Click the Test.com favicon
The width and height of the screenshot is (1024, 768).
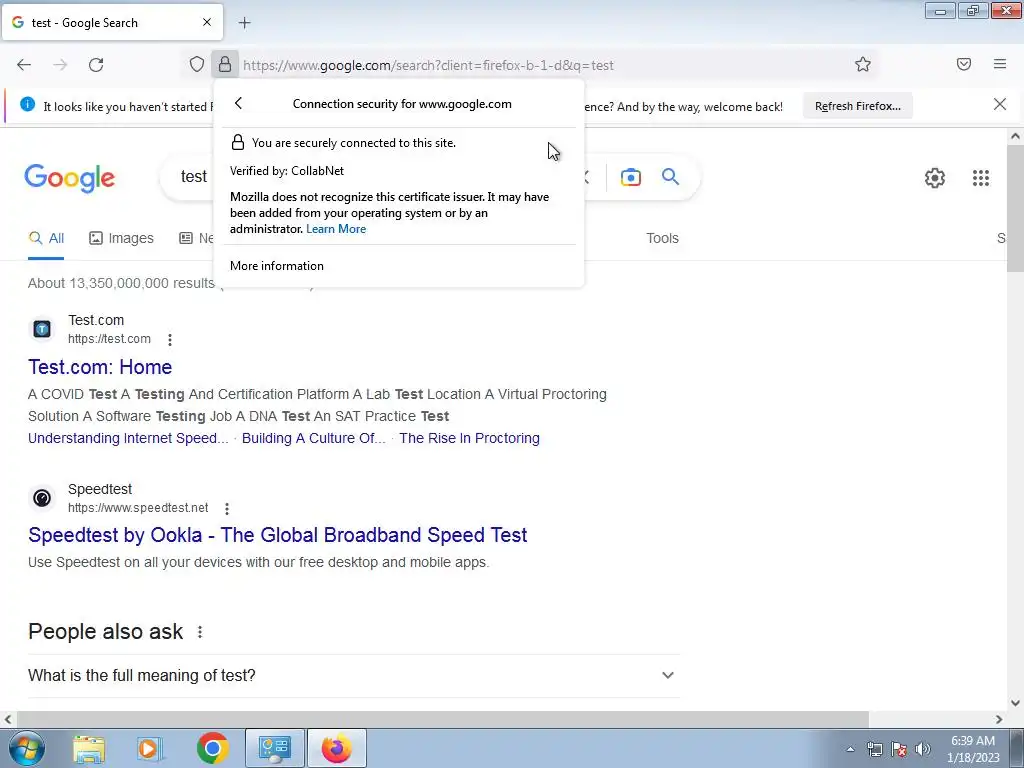click(x=42, y=329)
